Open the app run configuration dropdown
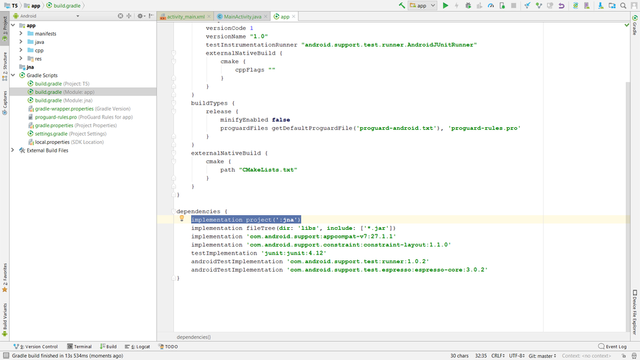 click(x=422, y=6)
